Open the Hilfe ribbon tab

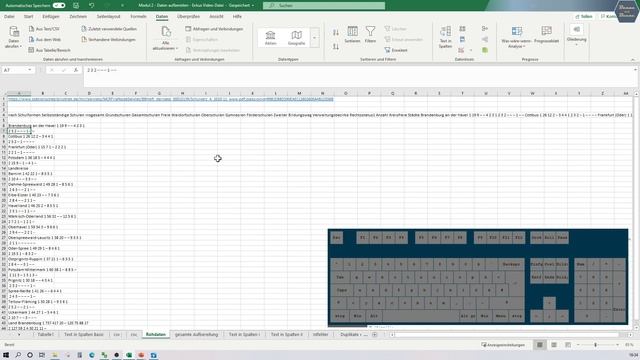click(x=237, y=17)
